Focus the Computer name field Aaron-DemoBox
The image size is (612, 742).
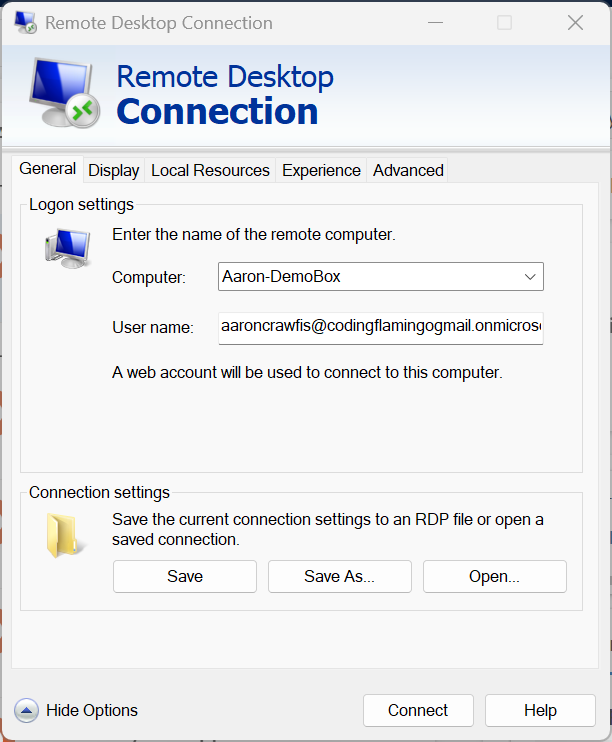tap(381, 277)
